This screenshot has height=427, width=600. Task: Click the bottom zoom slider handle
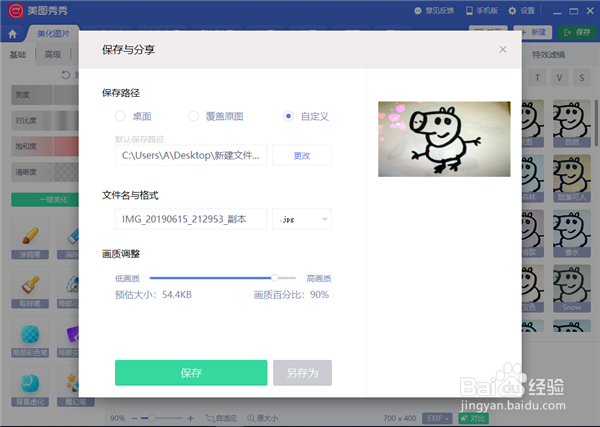point(152,418)
